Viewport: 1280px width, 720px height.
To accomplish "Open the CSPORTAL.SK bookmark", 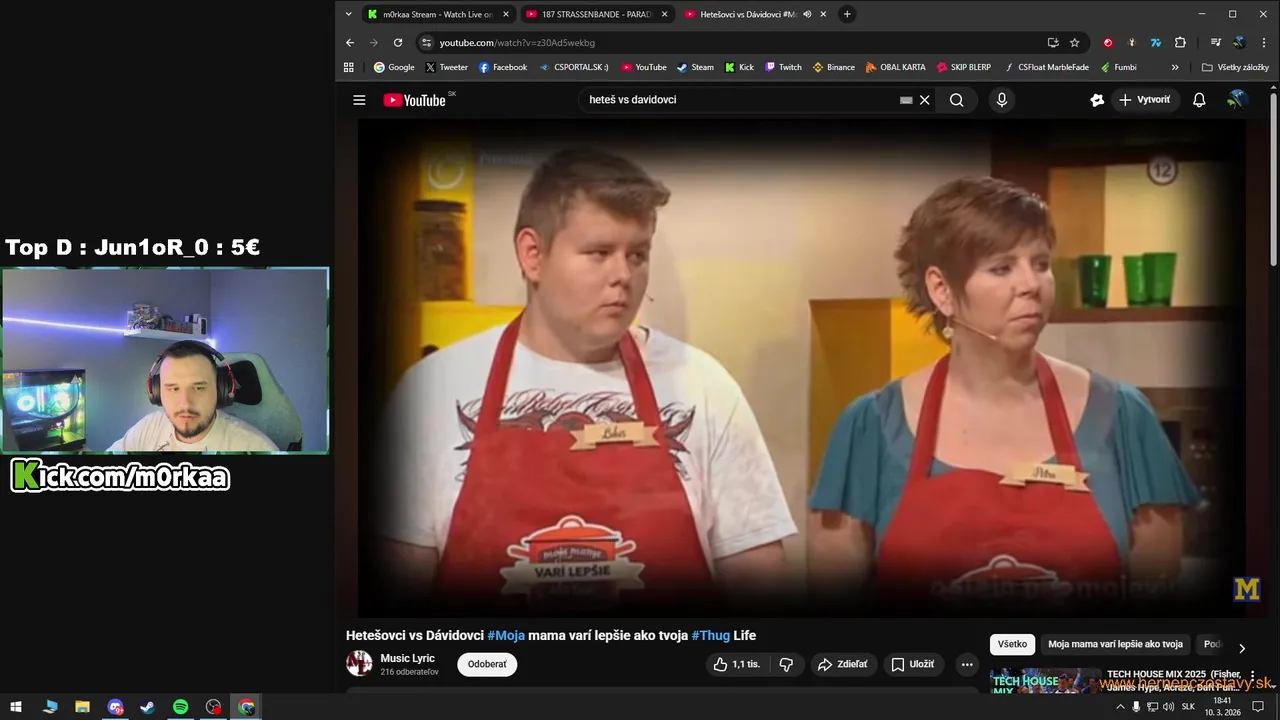I will point(573,67).
